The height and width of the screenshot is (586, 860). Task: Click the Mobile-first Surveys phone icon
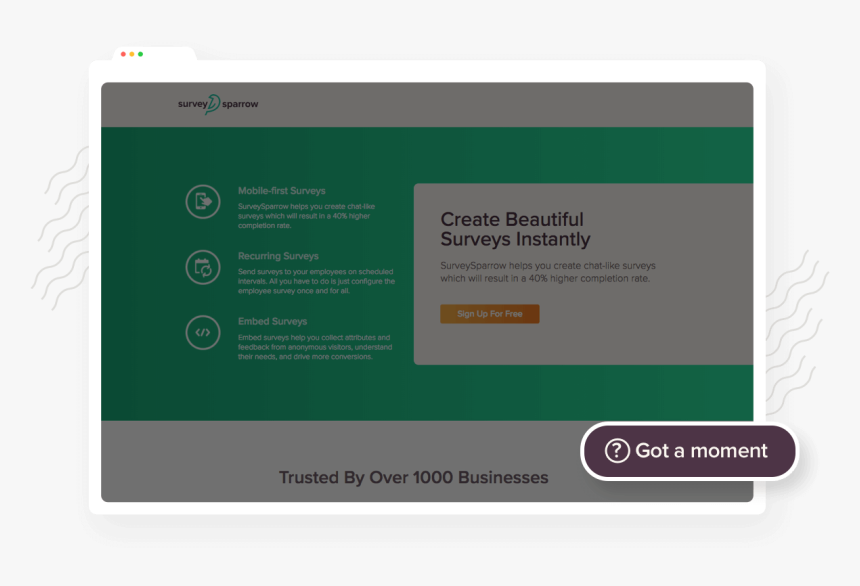pyautogui.click(x=203, y=201)
